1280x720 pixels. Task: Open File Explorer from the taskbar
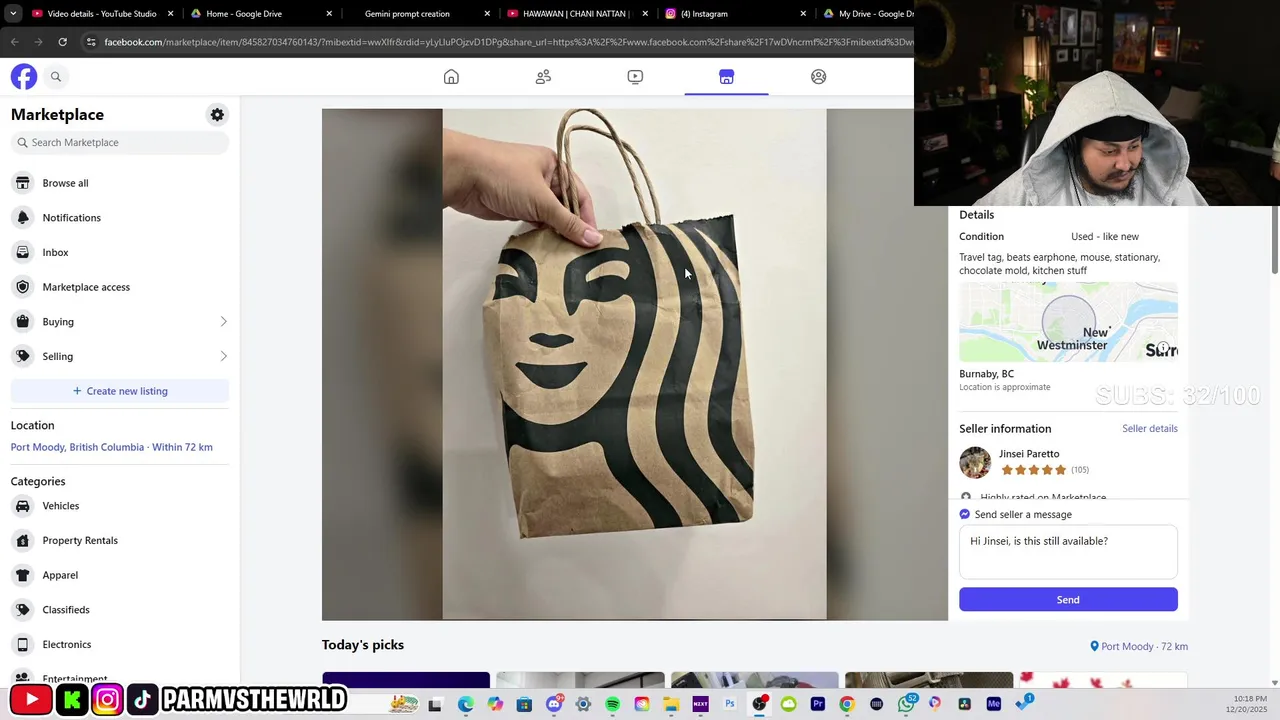671,704
